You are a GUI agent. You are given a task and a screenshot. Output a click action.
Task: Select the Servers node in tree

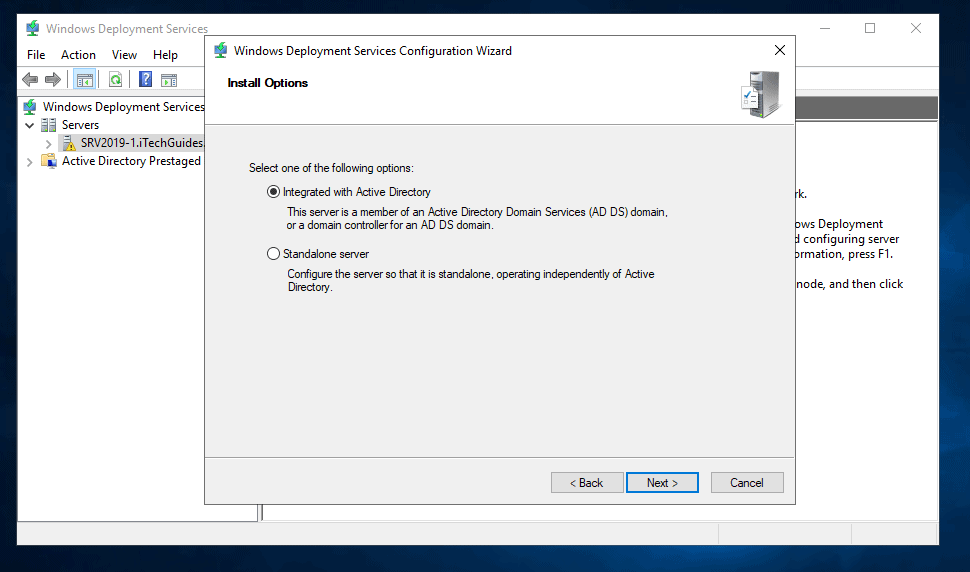tap(80, 125)
